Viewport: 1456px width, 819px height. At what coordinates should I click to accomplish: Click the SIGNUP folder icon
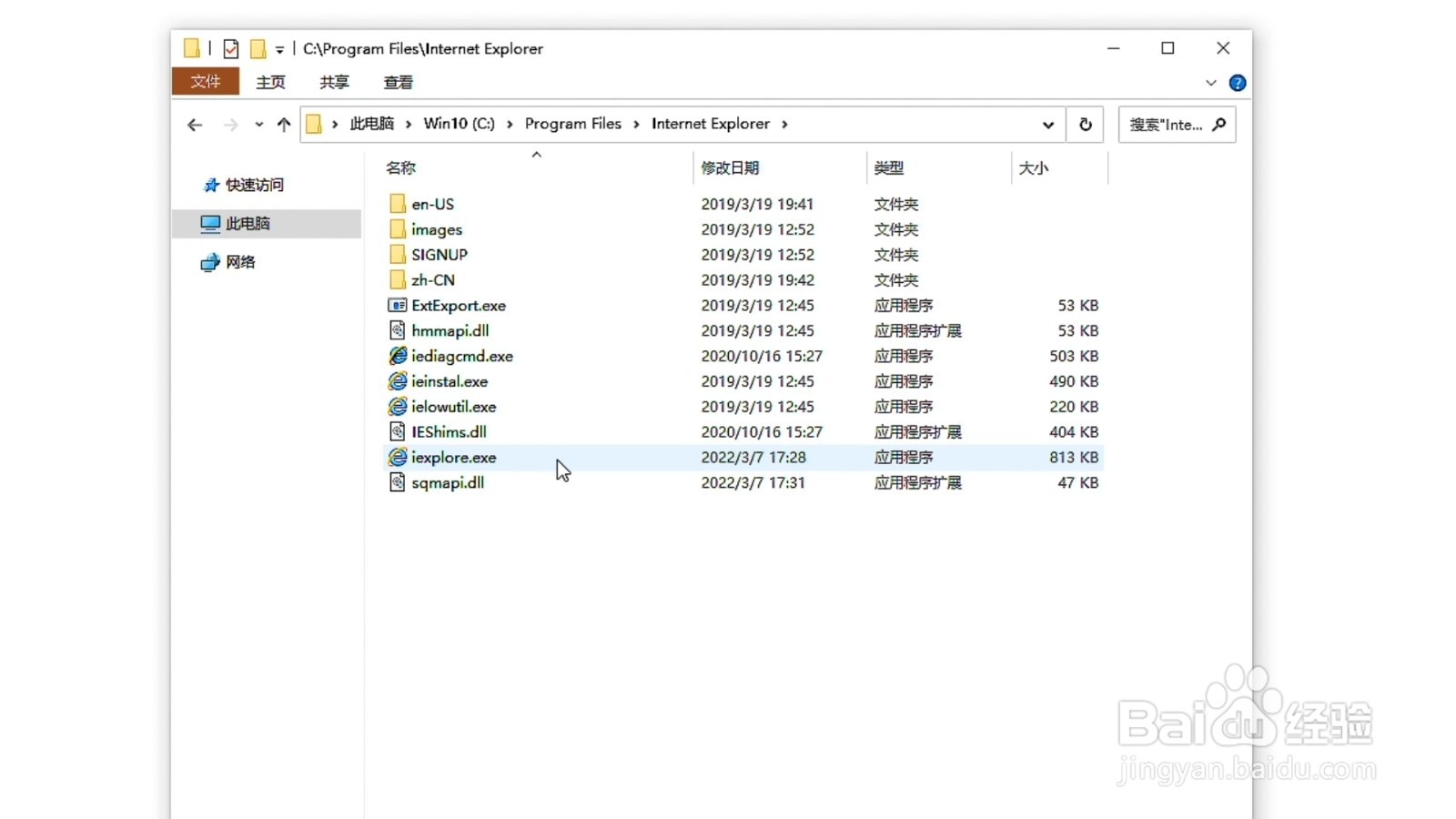point(398,255)
